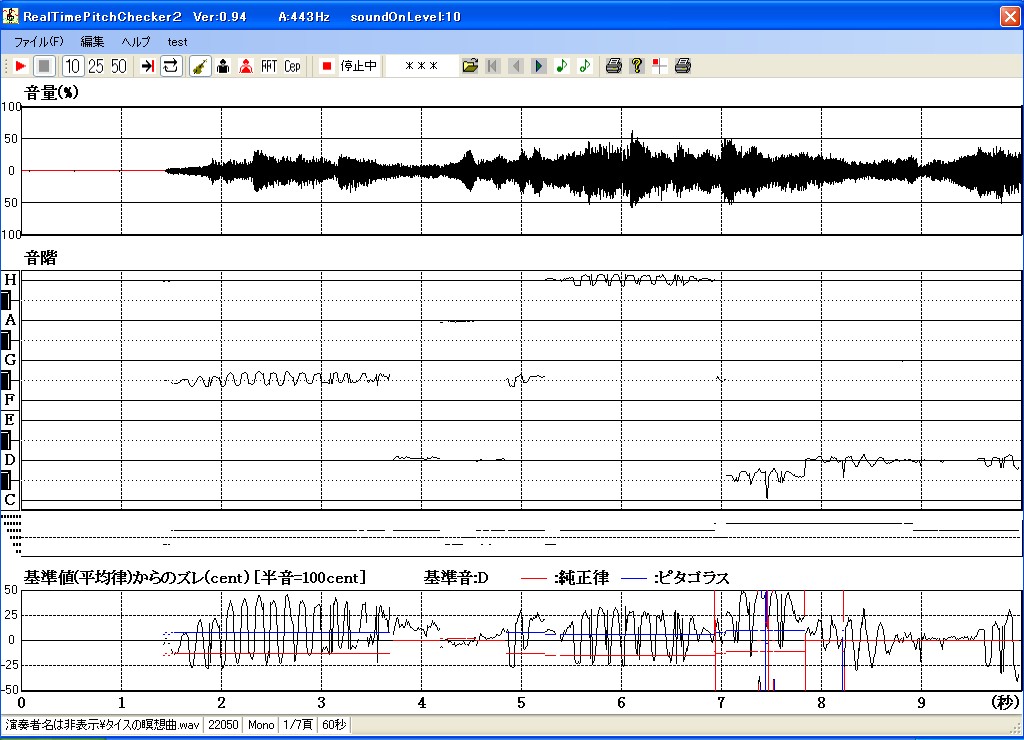1024x740 pixels.
Task: Switch to FFT analysis mode
Action: (x=269, y=66)
